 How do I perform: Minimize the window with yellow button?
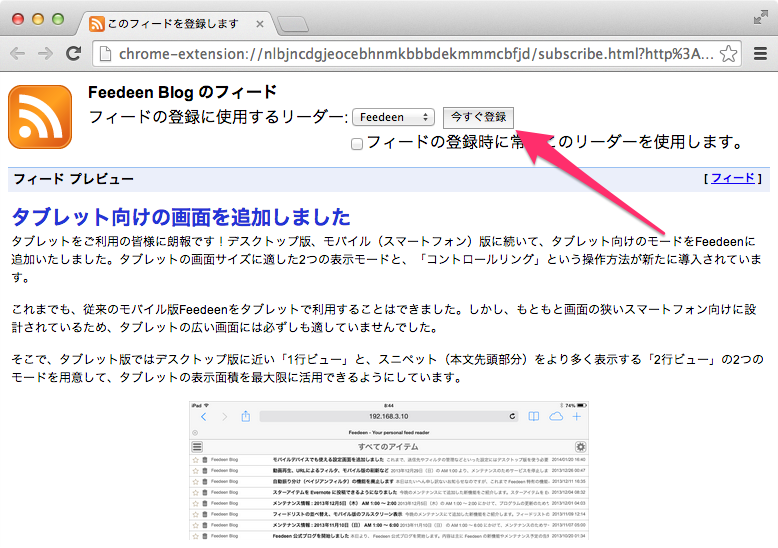[x=38, y=19]
